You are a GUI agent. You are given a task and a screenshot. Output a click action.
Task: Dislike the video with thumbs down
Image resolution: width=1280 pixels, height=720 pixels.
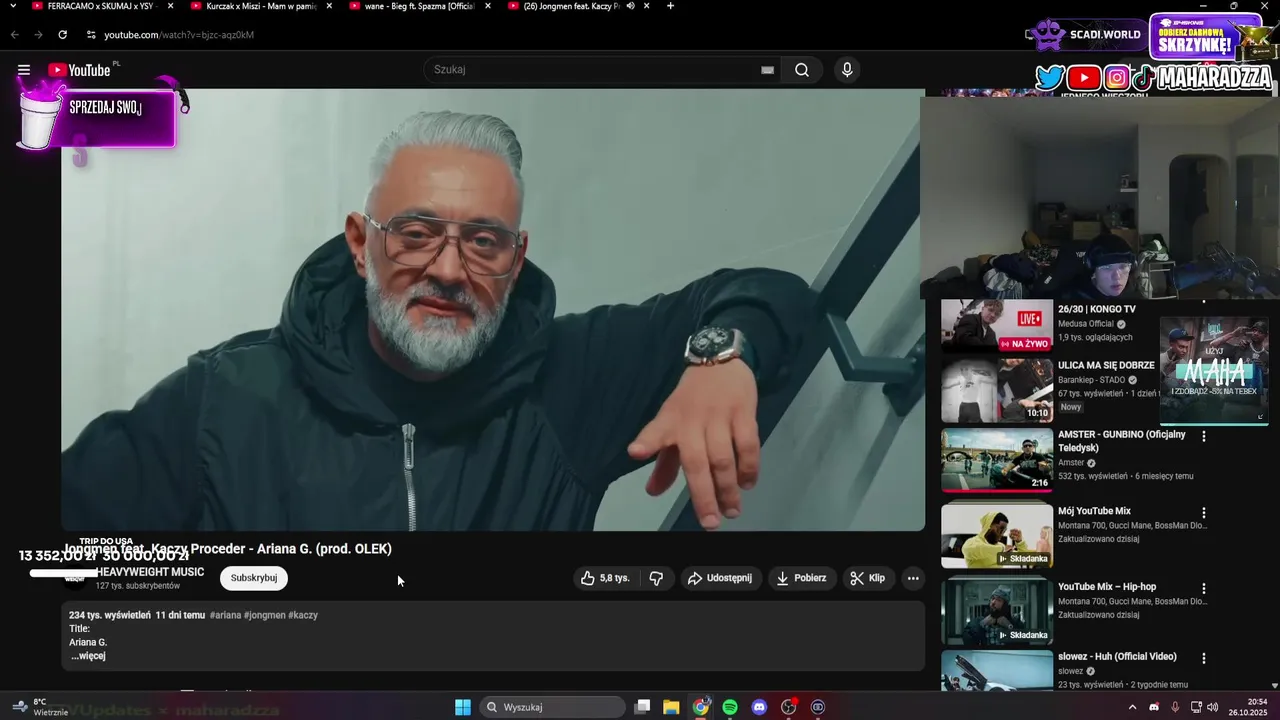pyautogui.click(x=656, y=578)
